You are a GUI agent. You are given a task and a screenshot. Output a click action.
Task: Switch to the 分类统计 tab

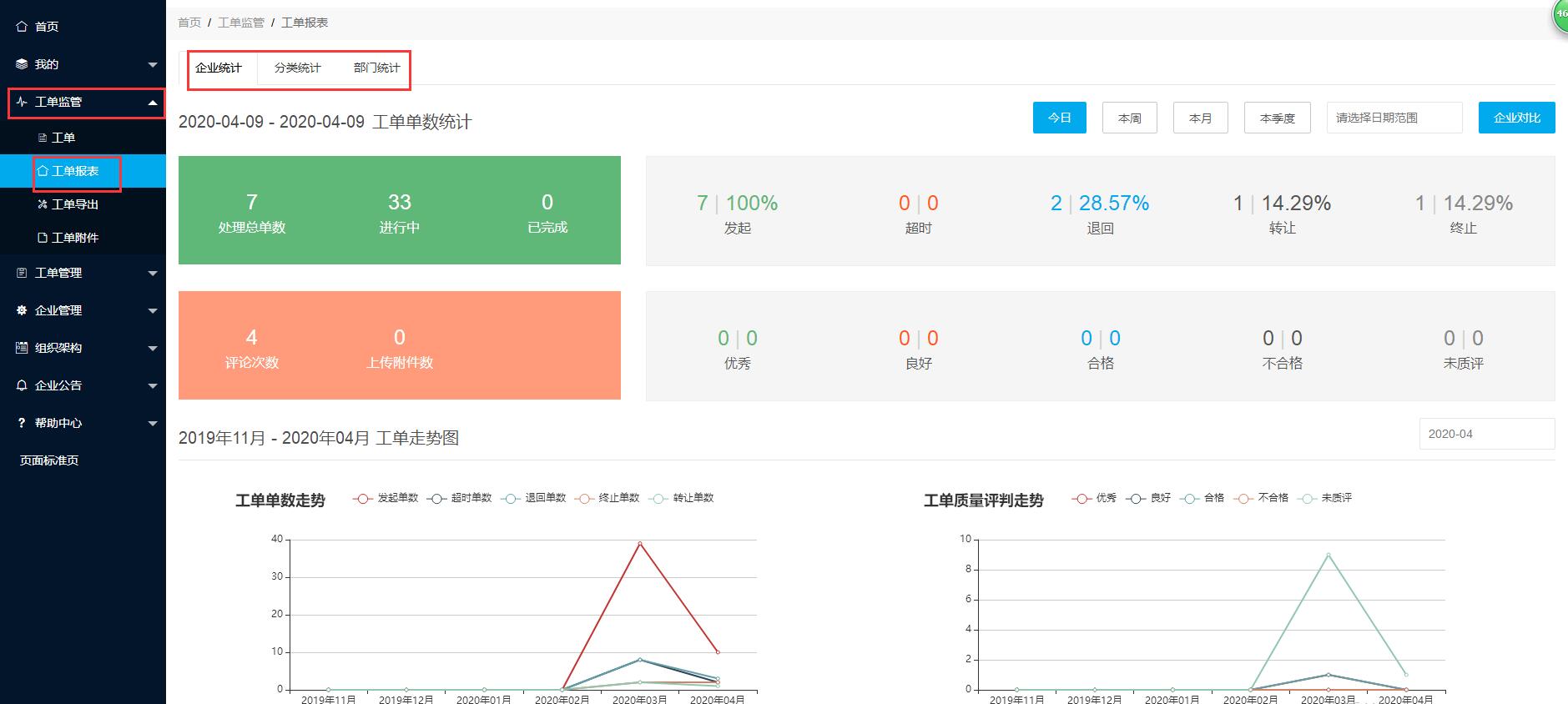297,68
